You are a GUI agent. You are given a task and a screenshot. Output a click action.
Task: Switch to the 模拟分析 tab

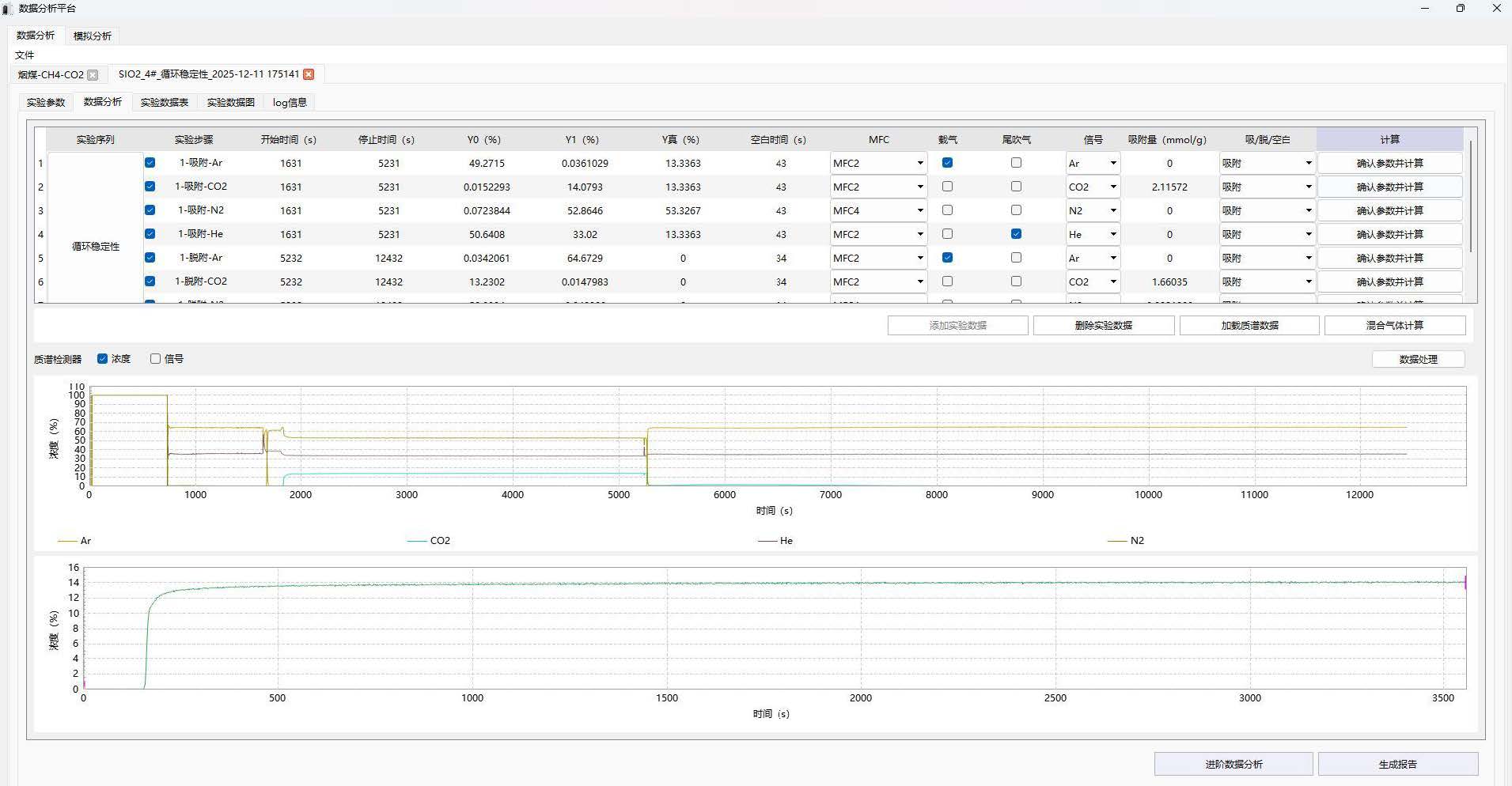93,36
